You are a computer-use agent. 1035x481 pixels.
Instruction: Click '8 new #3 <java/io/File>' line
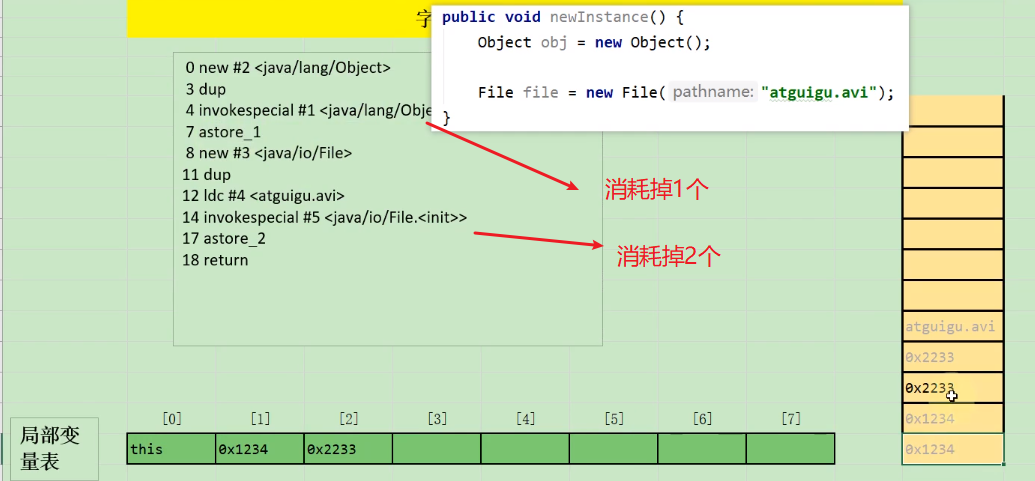pyautogui.click(x=269, y=153)
